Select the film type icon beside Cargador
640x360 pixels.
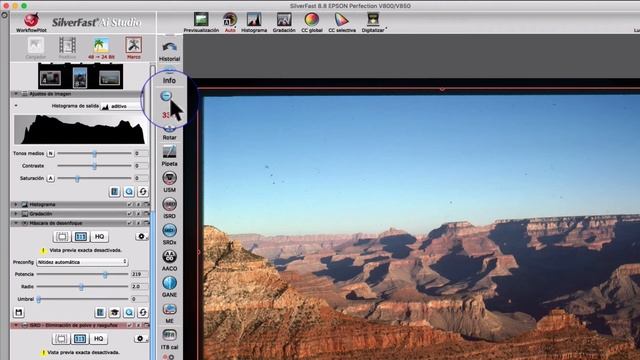tap(67, 48)
